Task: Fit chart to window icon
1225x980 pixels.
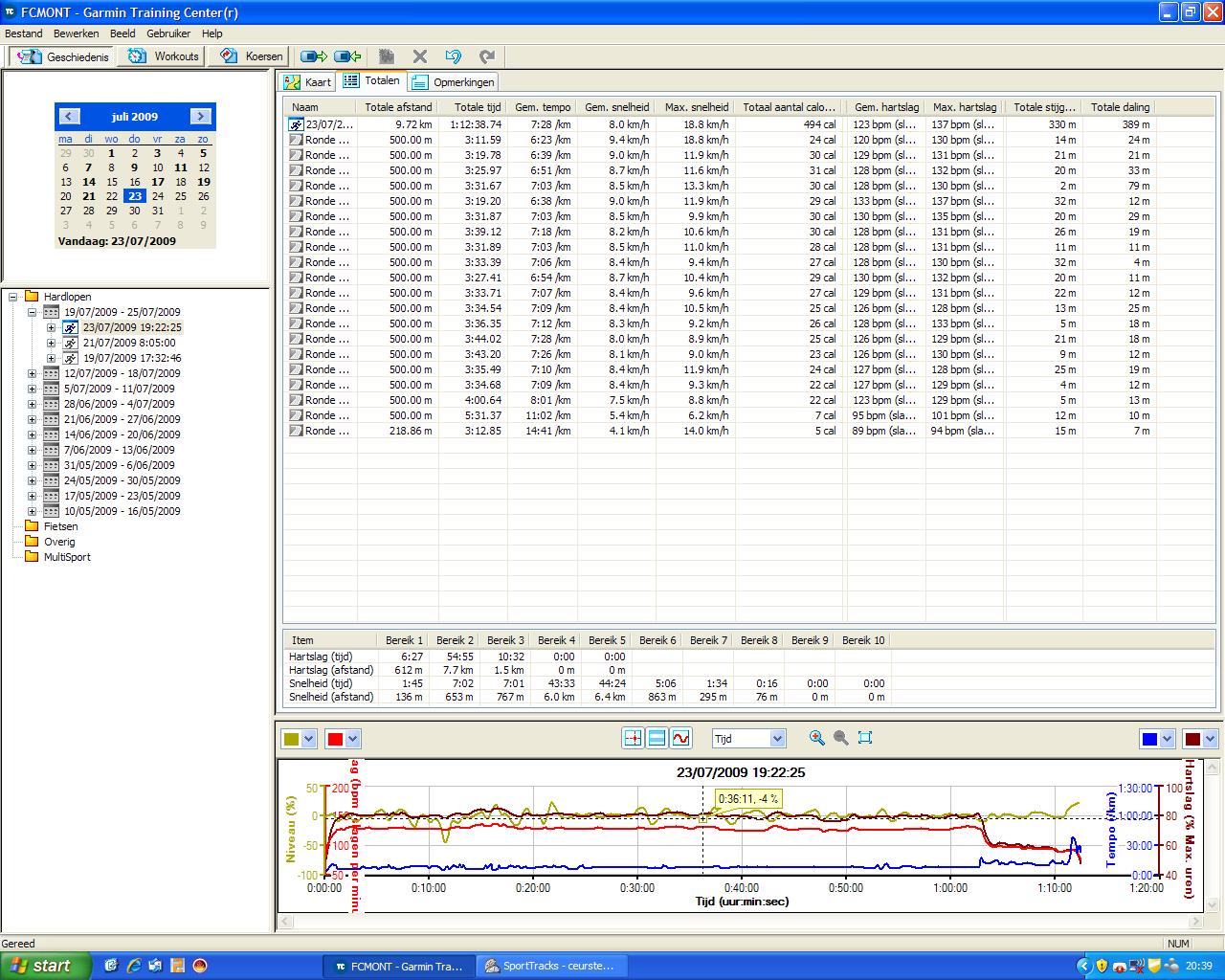Action: (865, 738)
